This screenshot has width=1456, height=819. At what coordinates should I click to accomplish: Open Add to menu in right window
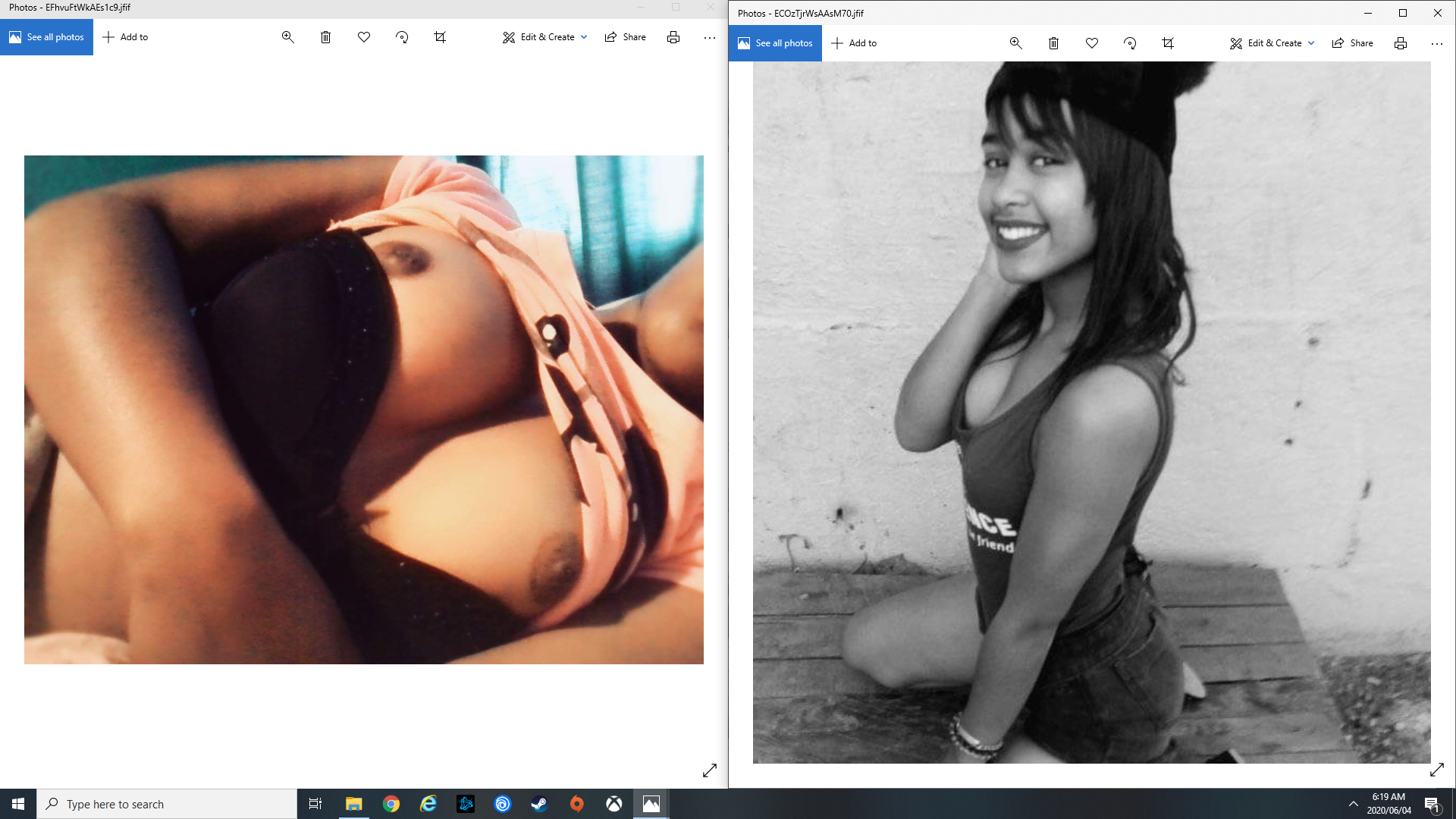click(854, 43)
